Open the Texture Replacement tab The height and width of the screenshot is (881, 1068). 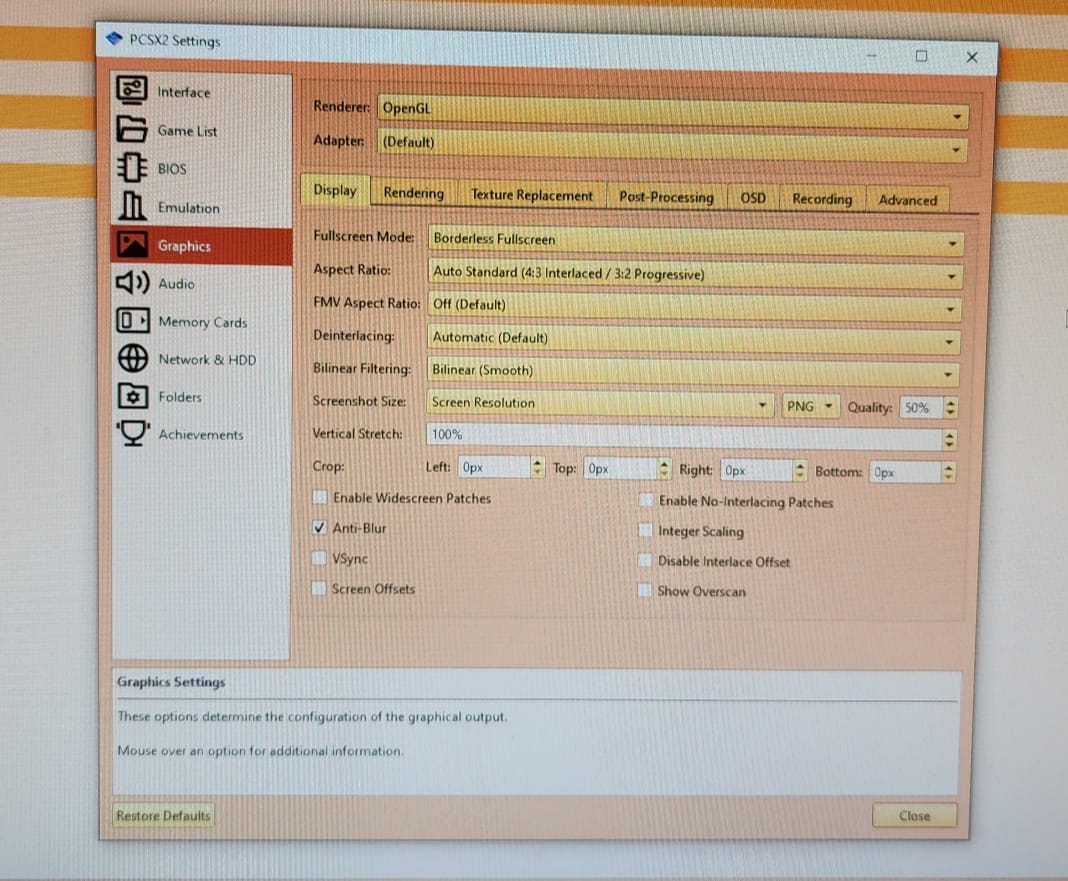click(532, 195)
